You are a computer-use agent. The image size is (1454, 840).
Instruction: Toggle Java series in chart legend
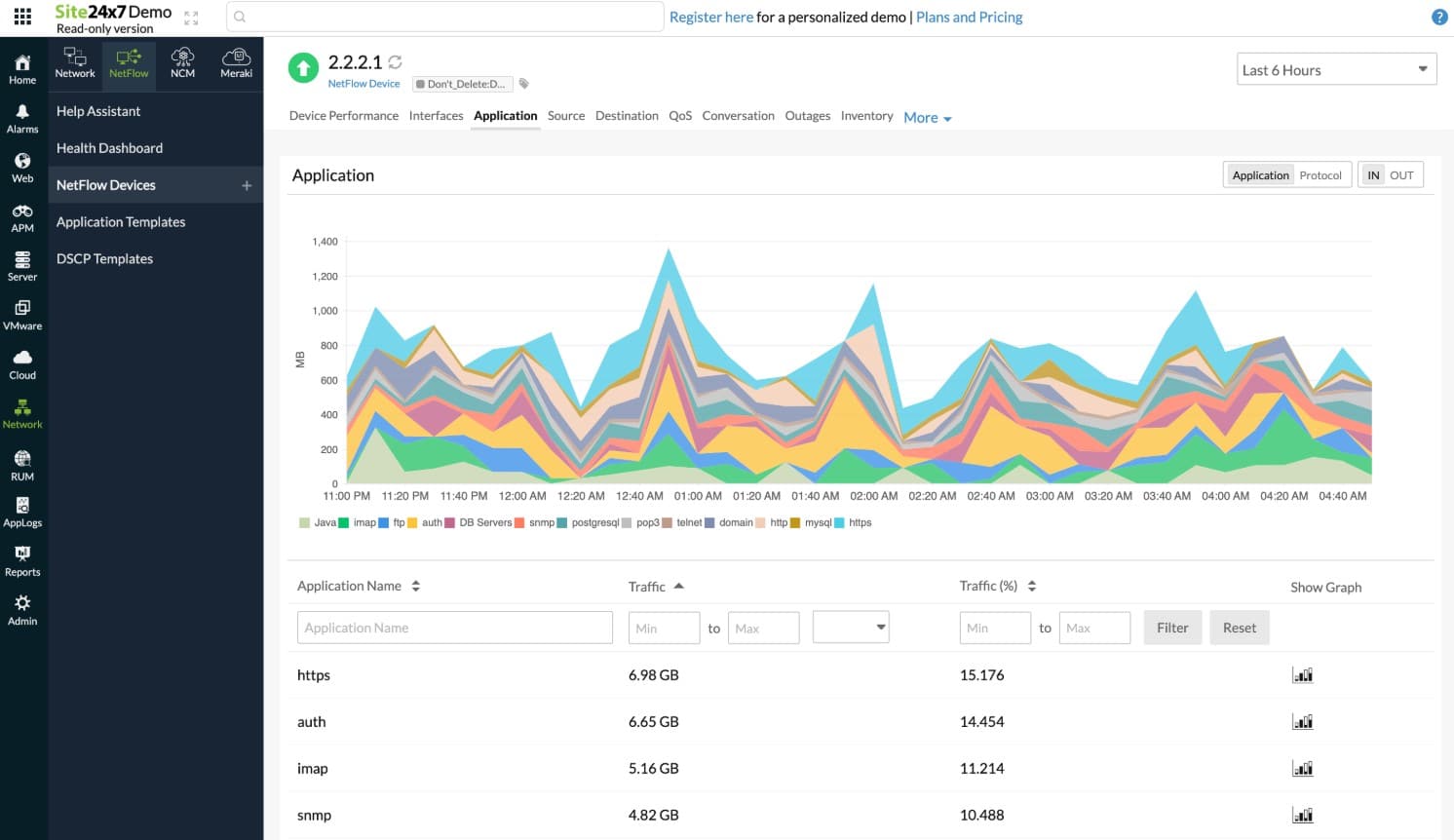(318, 523)
